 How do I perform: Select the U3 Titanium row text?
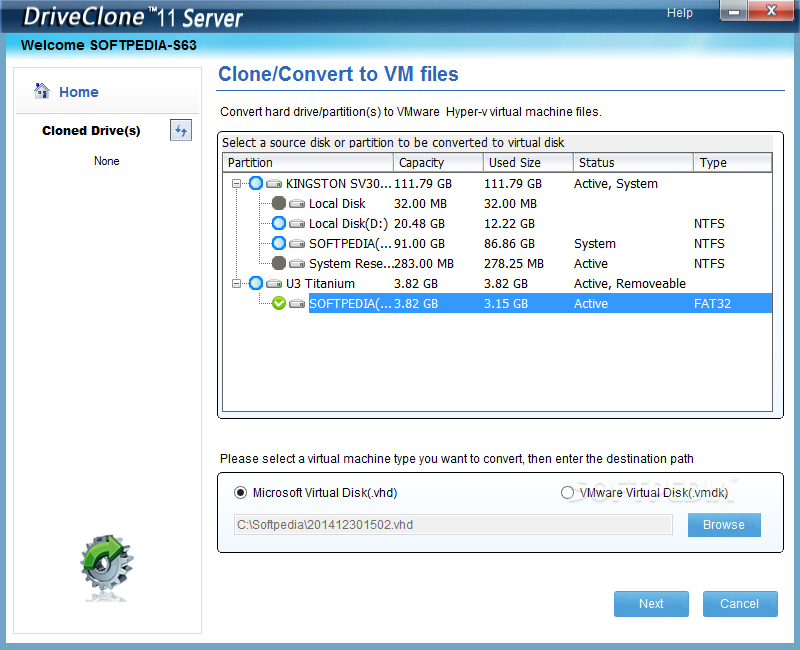click(320, 284)
